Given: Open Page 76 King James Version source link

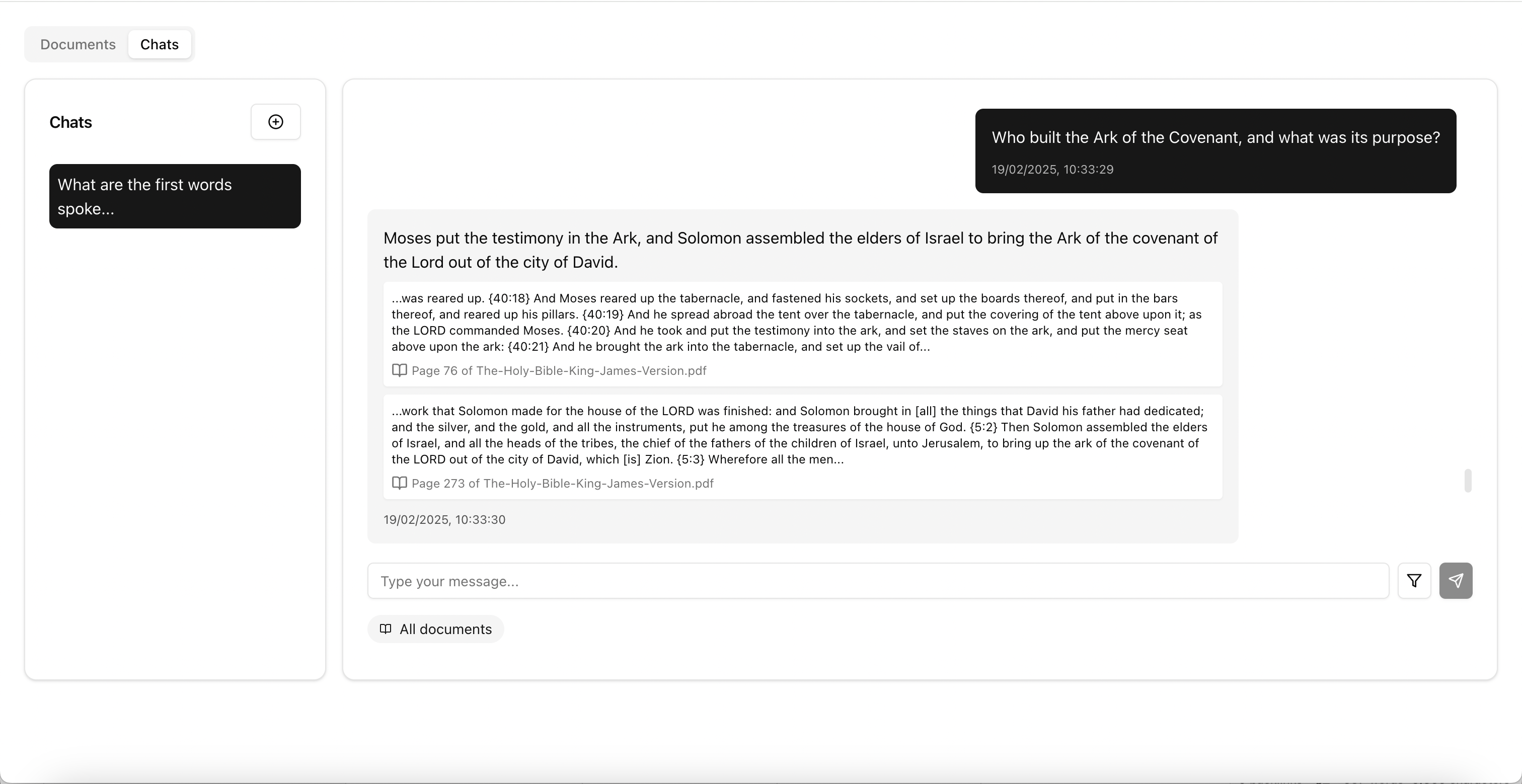Looking at the screenshot, I should (558, 370).
